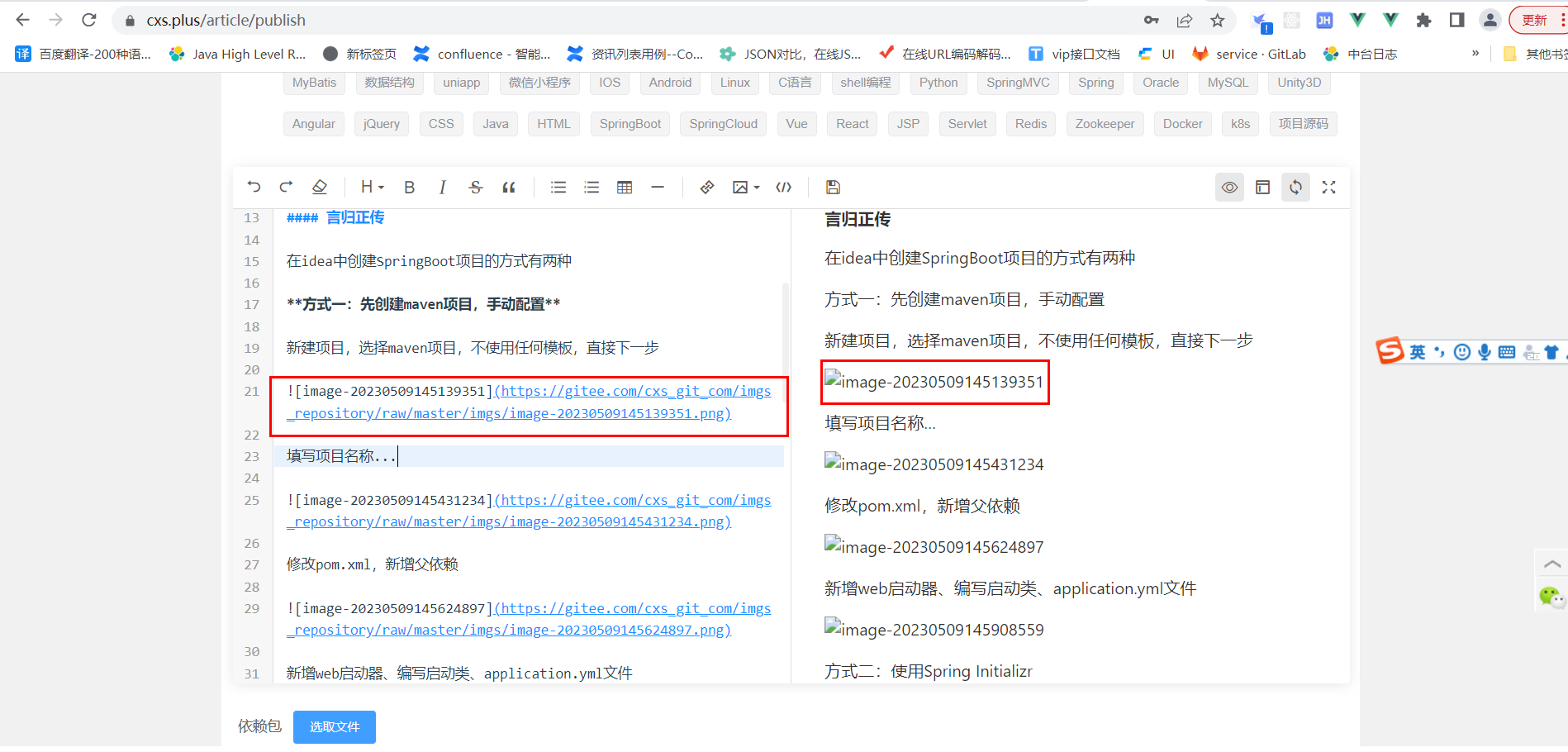
Task: Select the Redis tag
Action: click(x=1031, y=124)
